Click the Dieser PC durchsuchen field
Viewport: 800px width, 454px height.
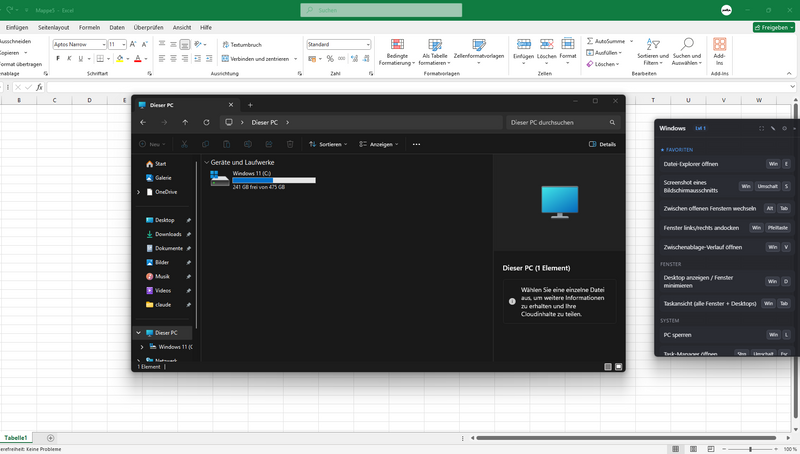(563, 122)
